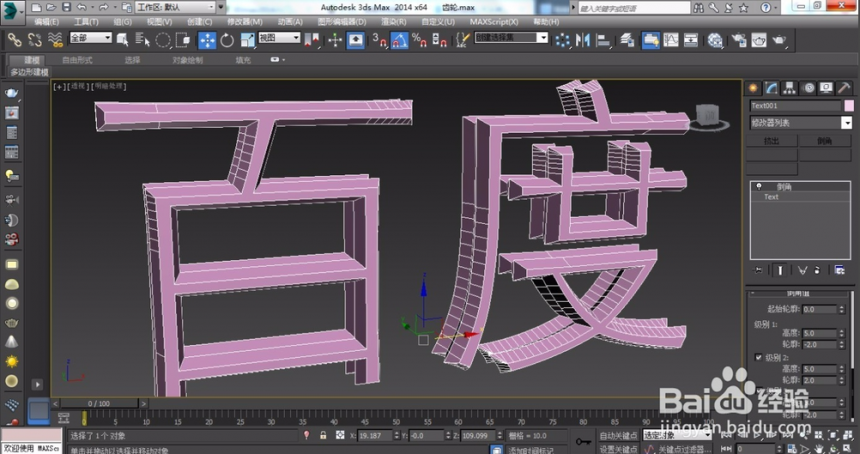The height and width of the screenshot is (454, 860).
Task: Toggle the 3D Snaps button
Action: pos(379,40)
